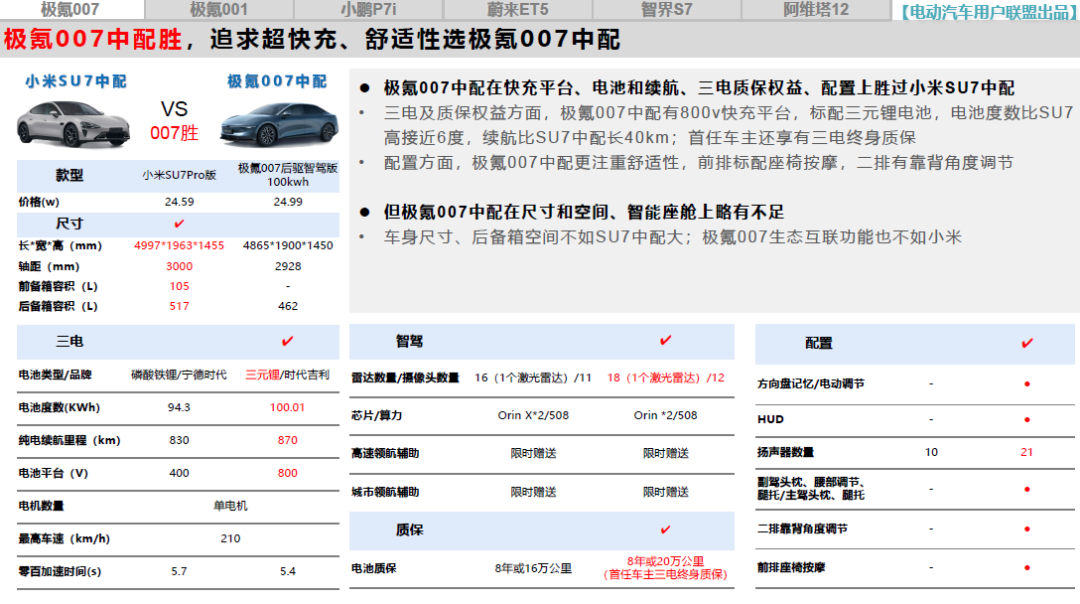The width and height of the screenshot is (1080, 604).
Task: Click the 830 range value
Action: click(179, 440)
